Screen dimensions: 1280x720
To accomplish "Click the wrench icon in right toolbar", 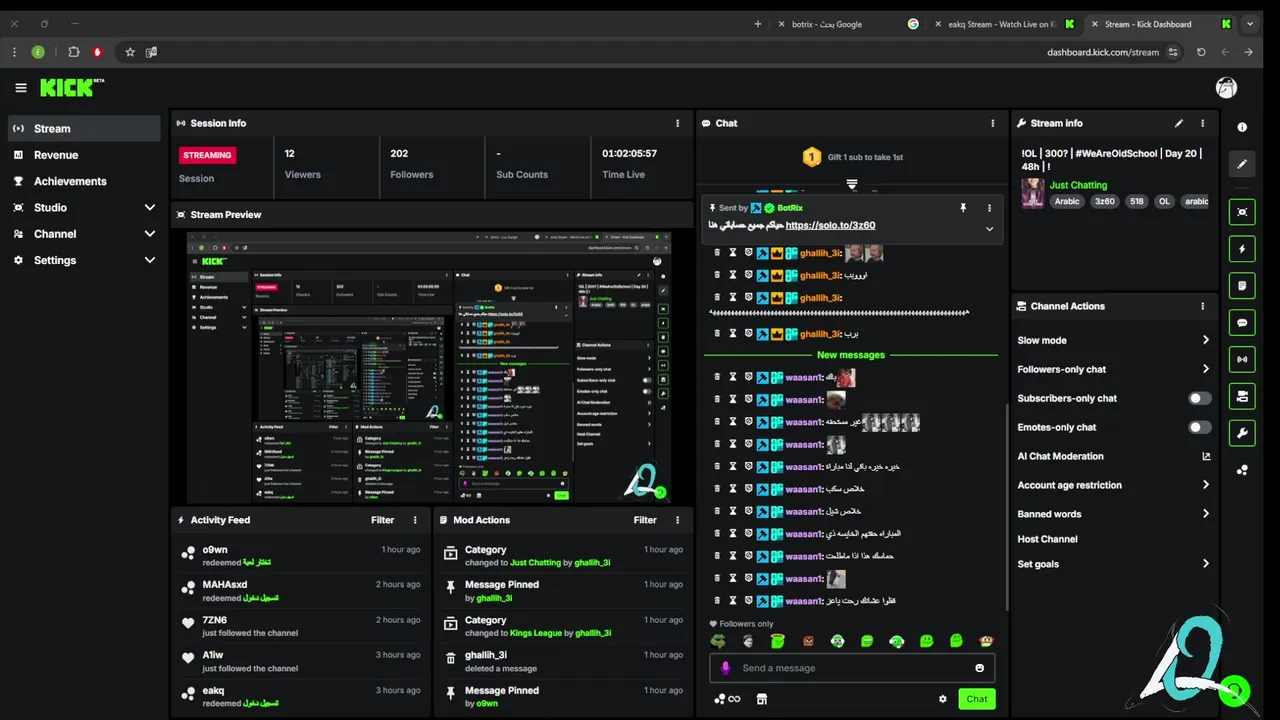I will pos(1242,433).
